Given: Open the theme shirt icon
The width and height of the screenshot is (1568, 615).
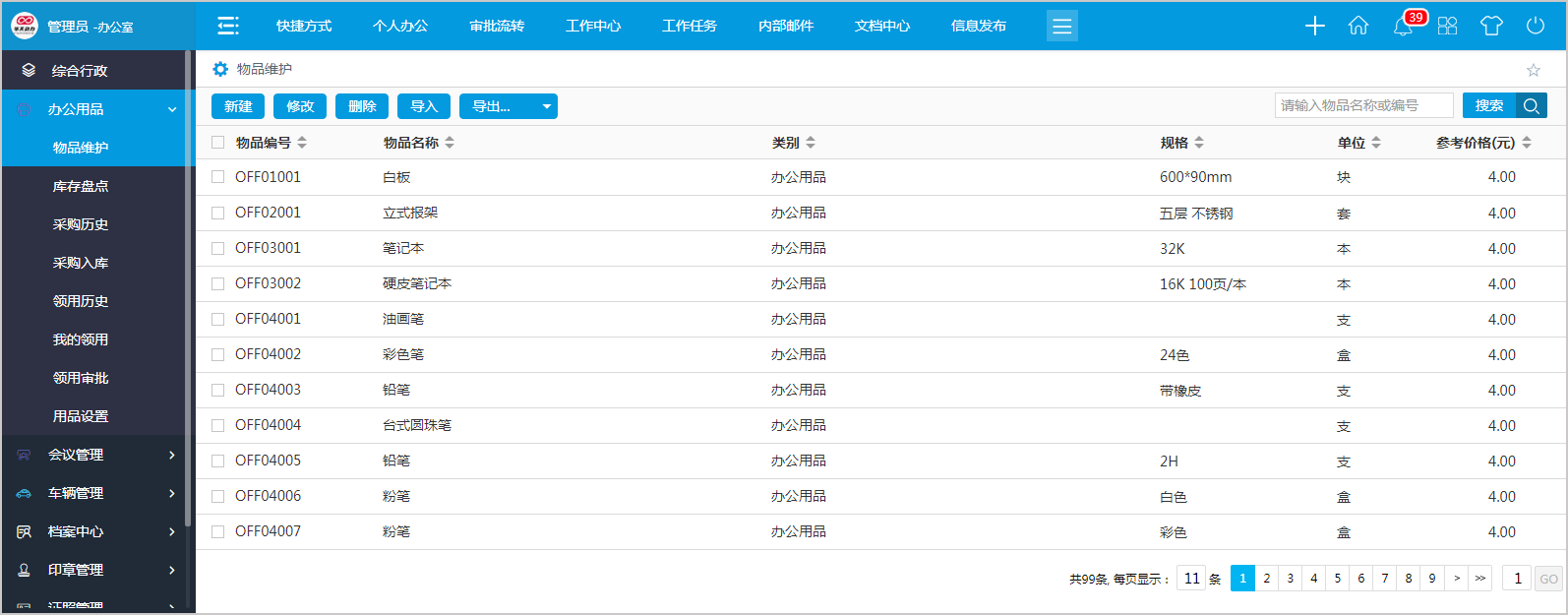Looking at the screenshot, I should (x=1491, y=26).
